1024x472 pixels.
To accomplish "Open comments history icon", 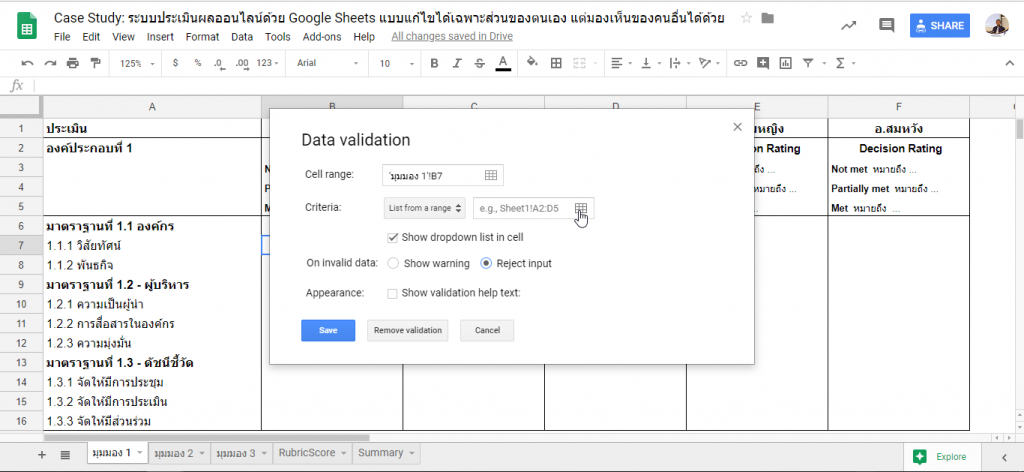I will [886, 26].
